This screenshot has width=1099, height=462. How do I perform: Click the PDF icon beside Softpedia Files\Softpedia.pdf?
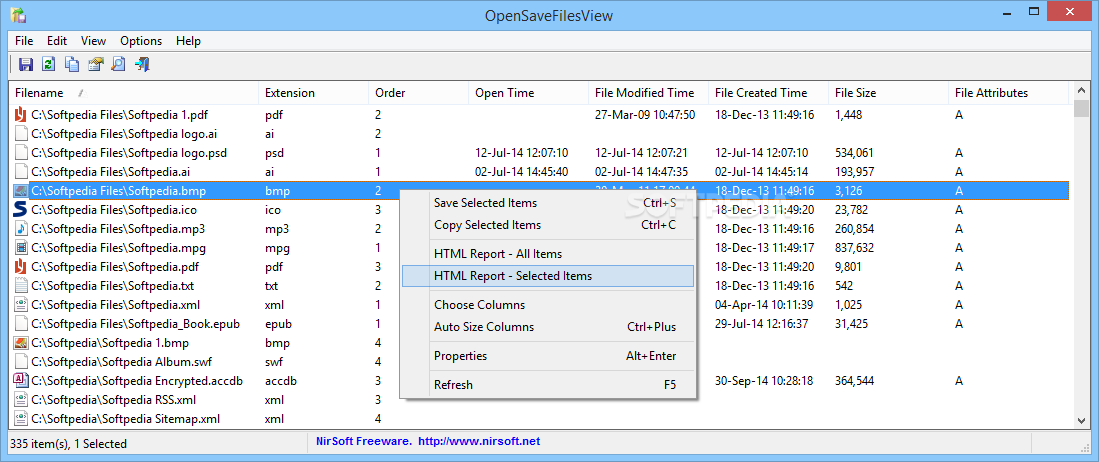click(21, 266)
